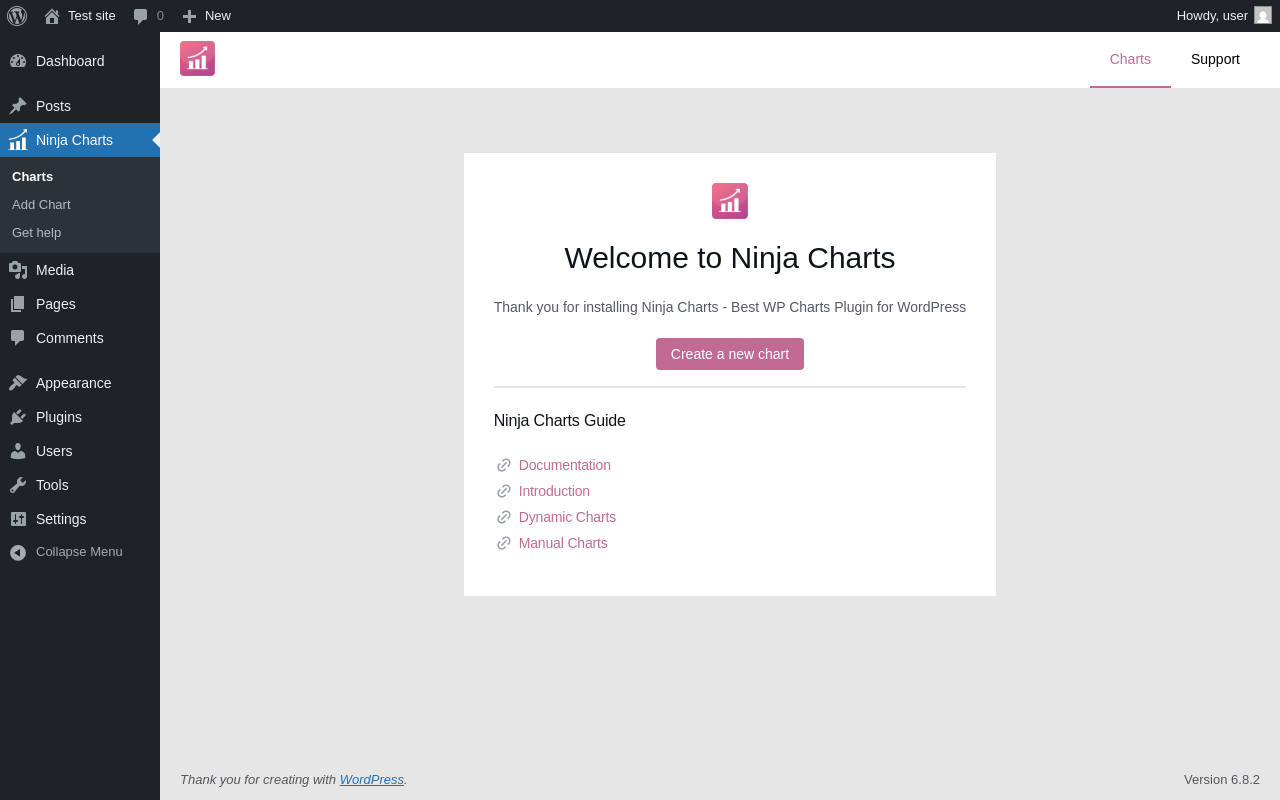This screenshot has height=800, width=1280.
Task: Open the Users menu
Action: point(80,451)
